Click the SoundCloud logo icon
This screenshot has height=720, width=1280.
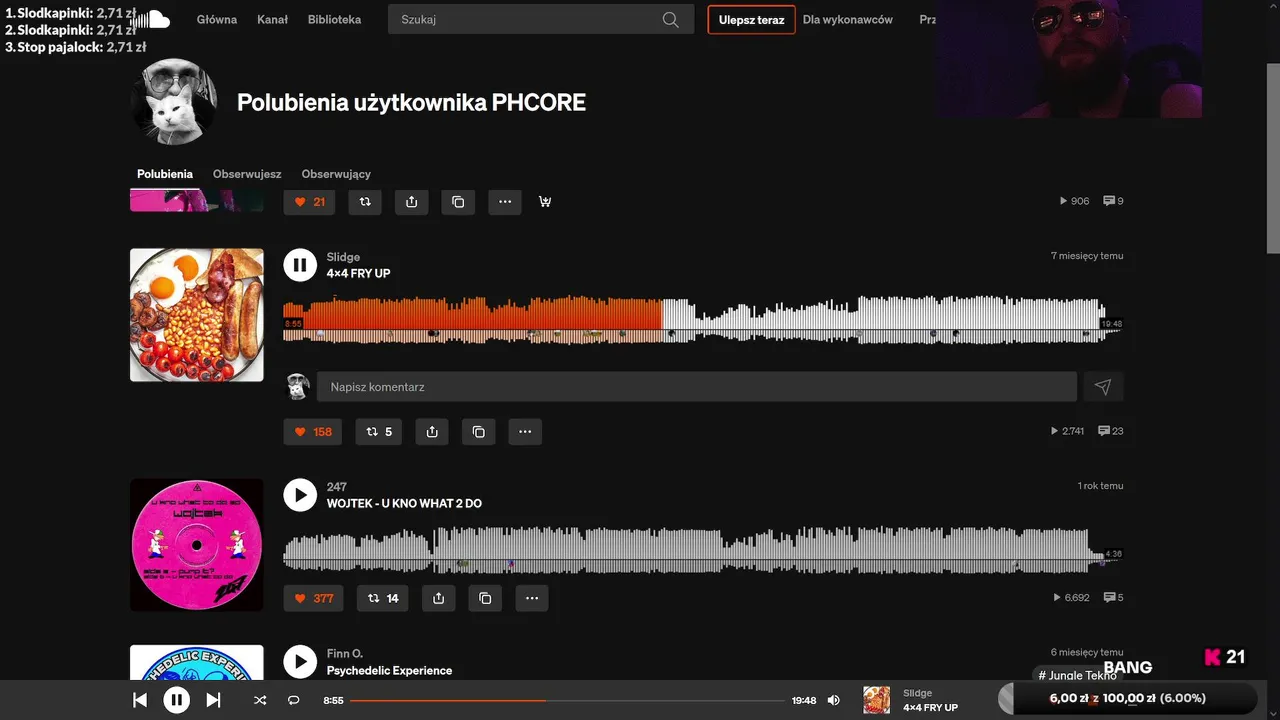(151, 20)
